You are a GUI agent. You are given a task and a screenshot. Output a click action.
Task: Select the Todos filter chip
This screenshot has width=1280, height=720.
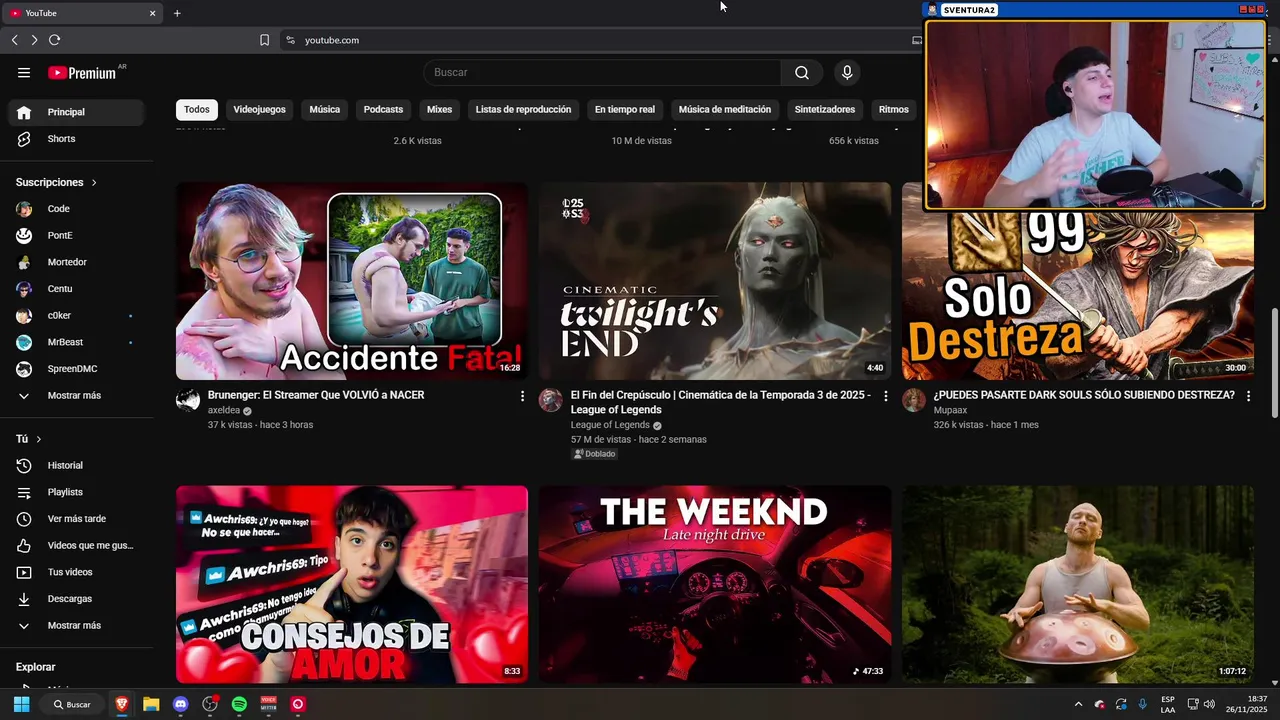(197, 110)
